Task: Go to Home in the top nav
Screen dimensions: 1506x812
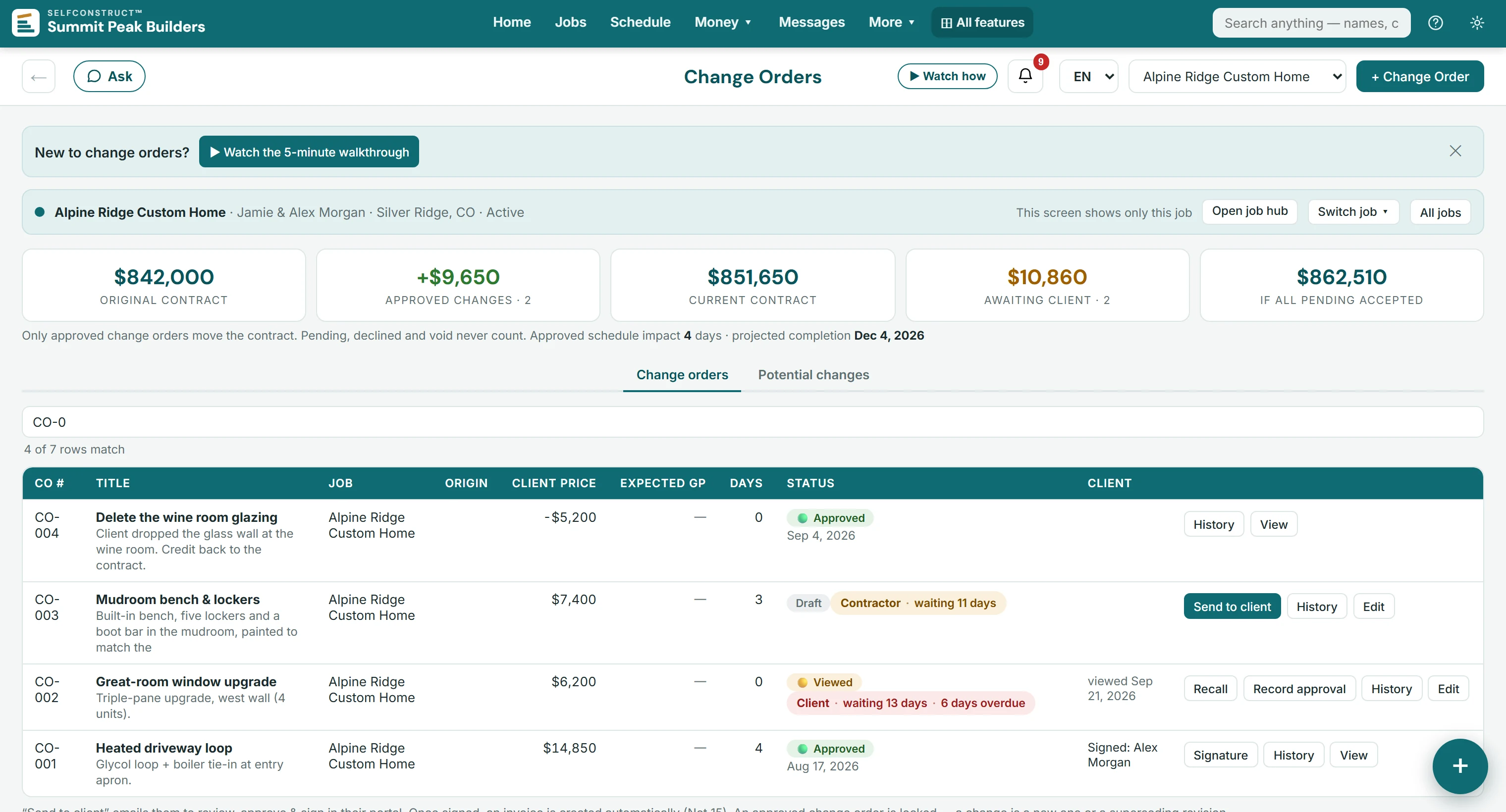Action: (512, 22)
